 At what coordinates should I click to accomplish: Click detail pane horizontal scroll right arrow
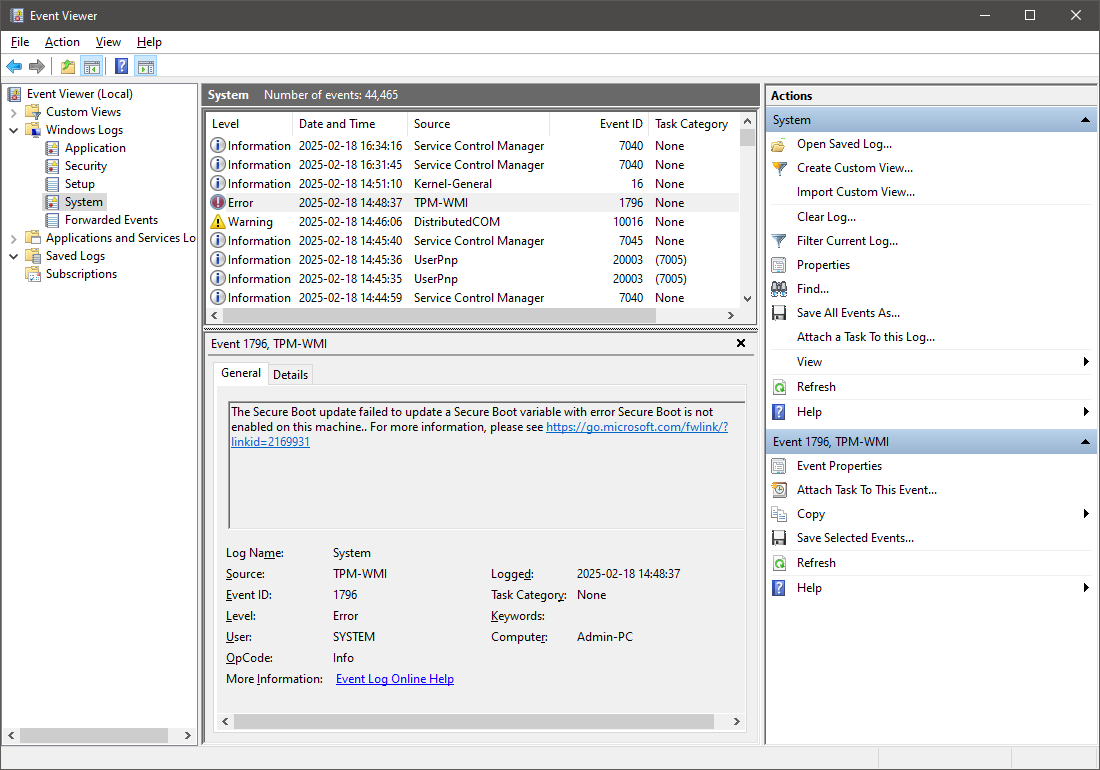pyautogui.click(x=737, y=722)
